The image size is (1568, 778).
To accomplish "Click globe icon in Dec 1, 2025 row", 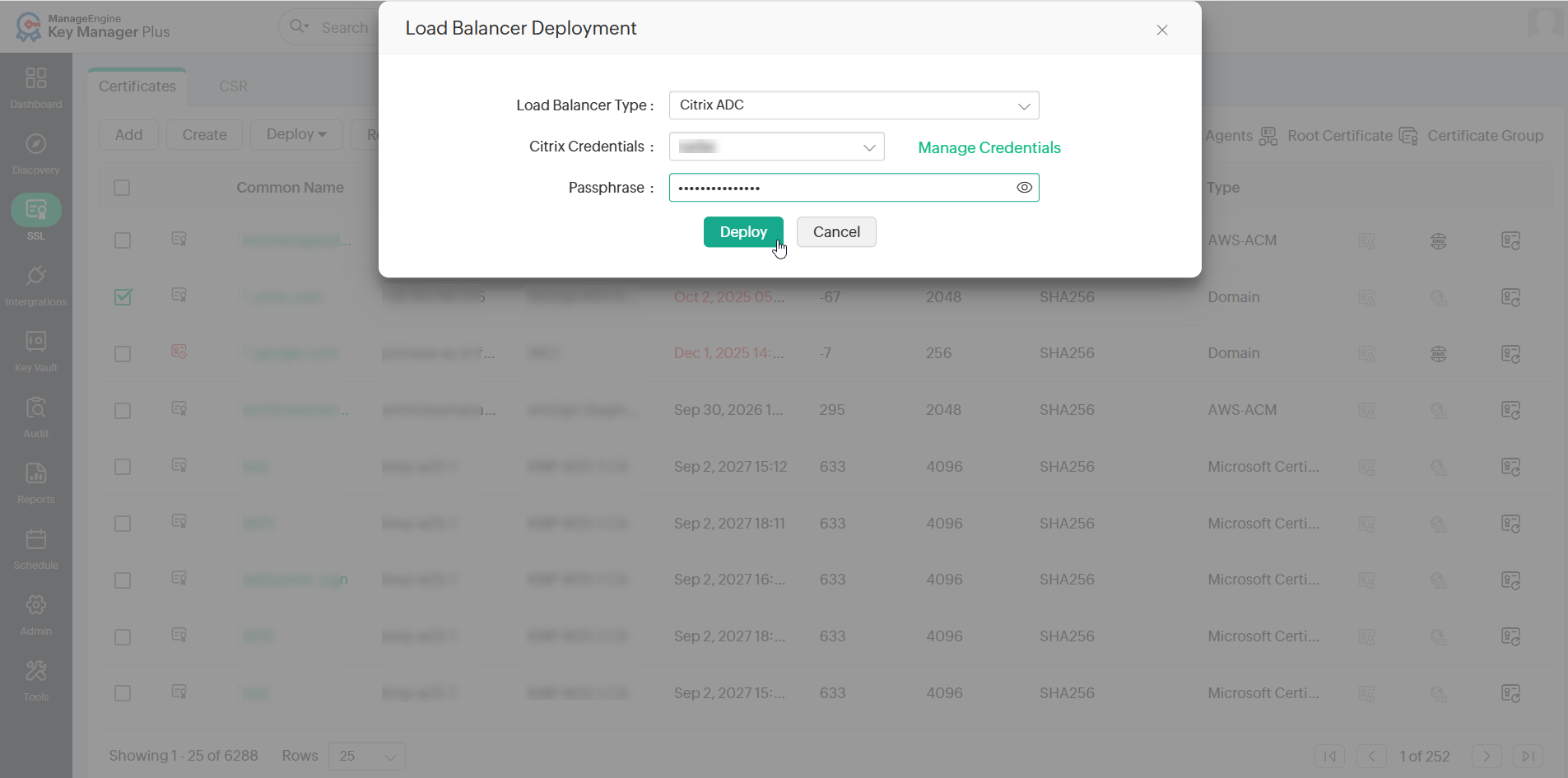I will (1439, 354).
